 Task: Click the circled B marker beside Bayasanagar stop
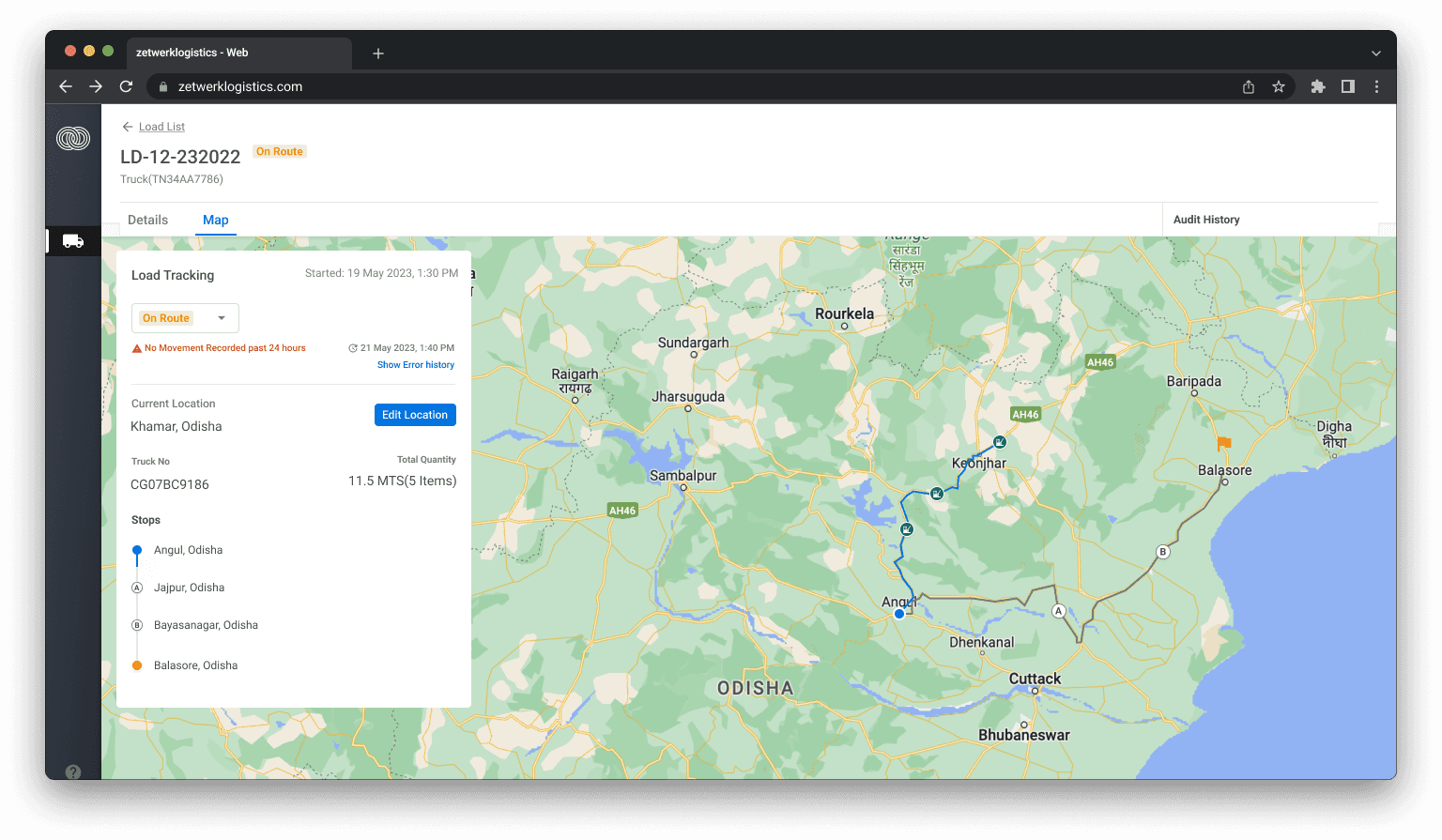click(x=137, y=625)
